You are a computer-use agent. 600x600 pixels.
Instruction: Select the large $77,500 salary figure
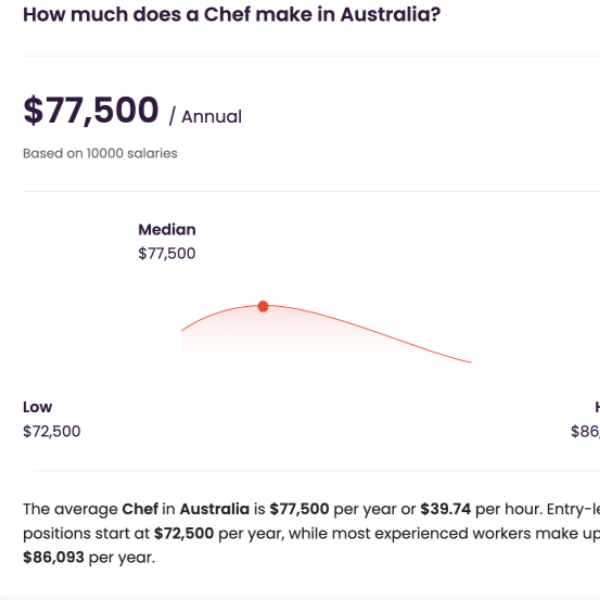click(x=91, y=110)
